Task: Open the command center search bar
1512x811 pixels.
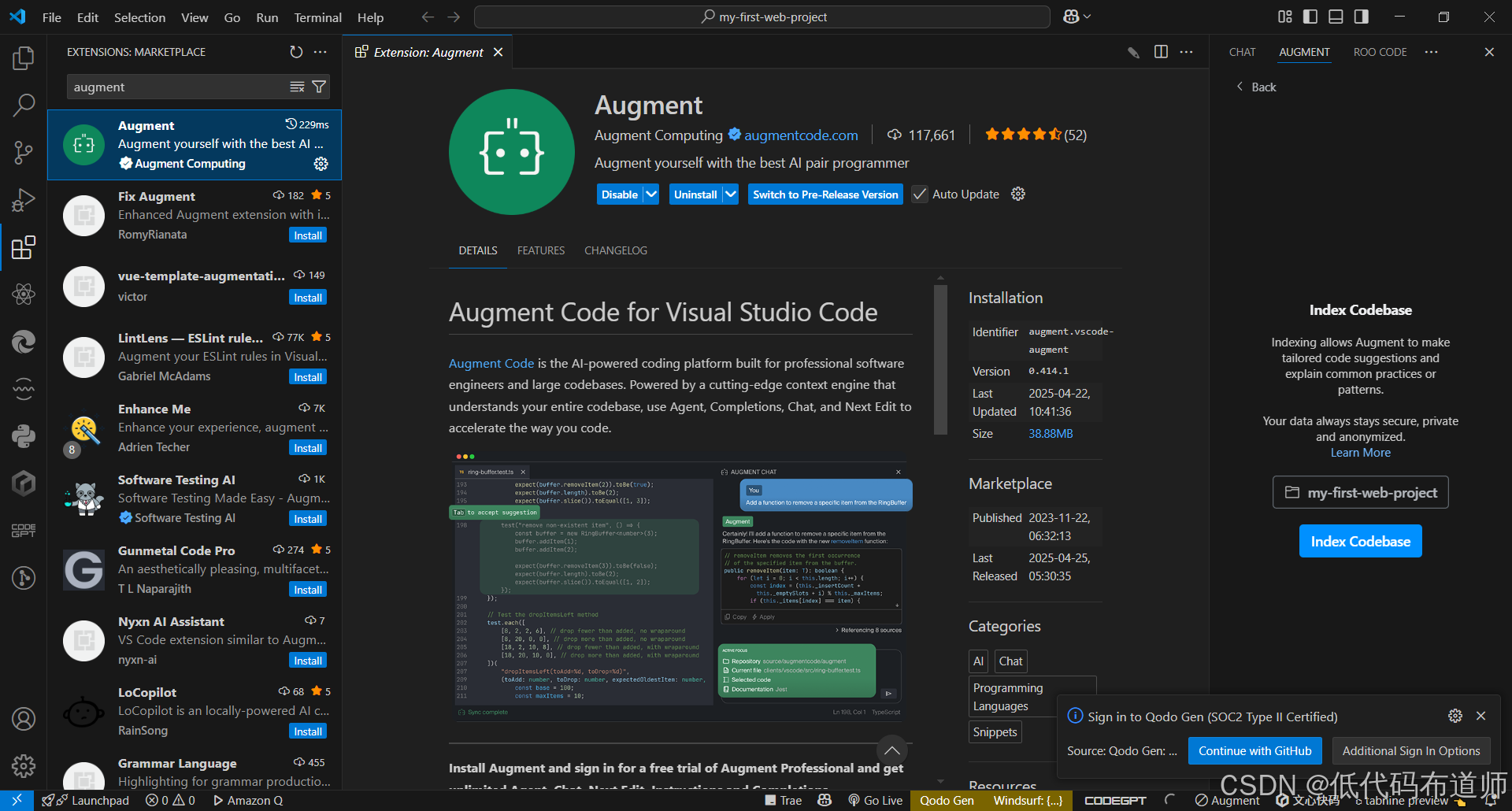Action: [762, 17]
